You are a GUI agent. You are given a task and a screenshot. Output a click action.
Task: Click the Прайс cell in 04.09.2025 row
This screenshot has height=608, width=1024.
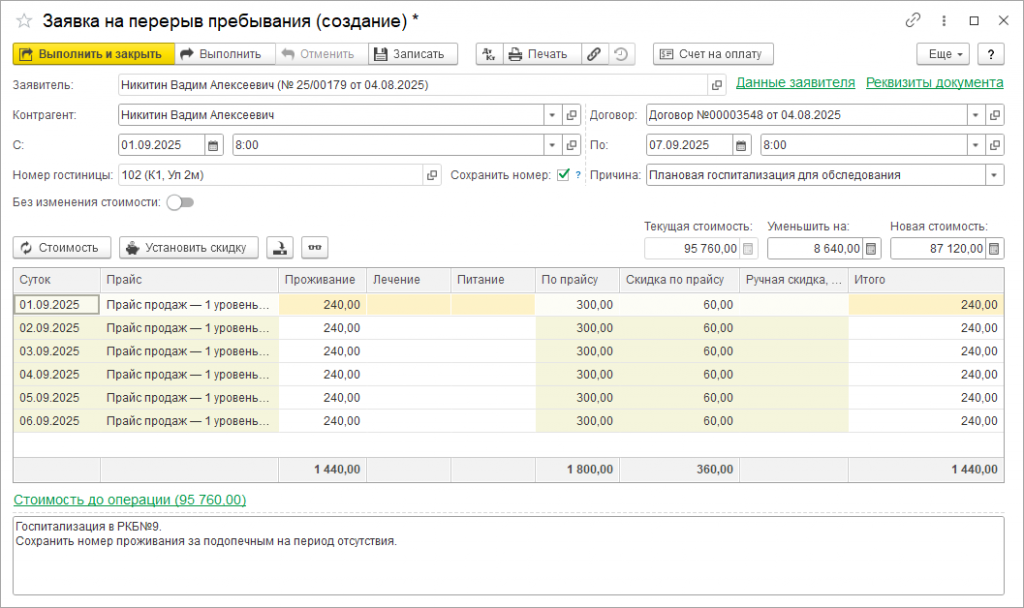click(189, 375)
